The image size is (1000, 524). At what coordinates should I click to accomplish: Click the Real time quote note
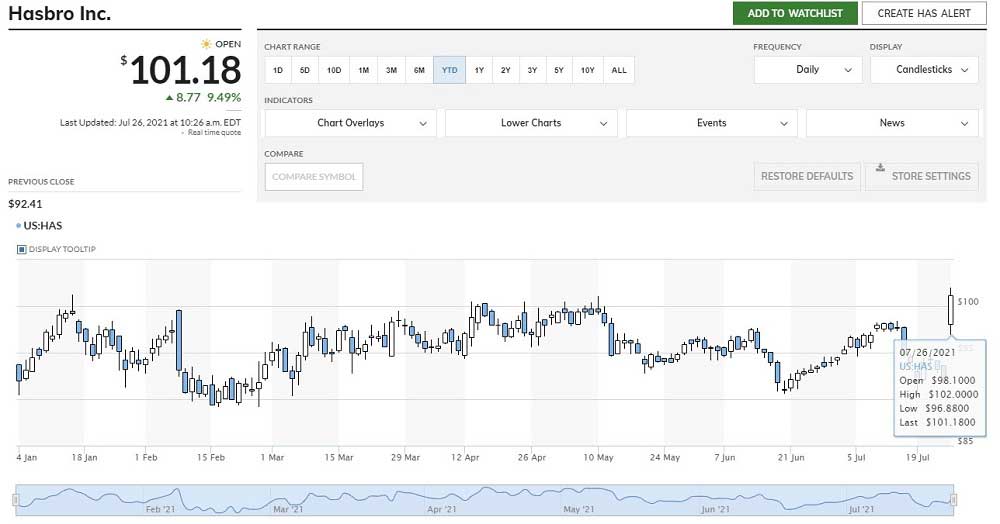pyautogui.click(x=214, y=133)
